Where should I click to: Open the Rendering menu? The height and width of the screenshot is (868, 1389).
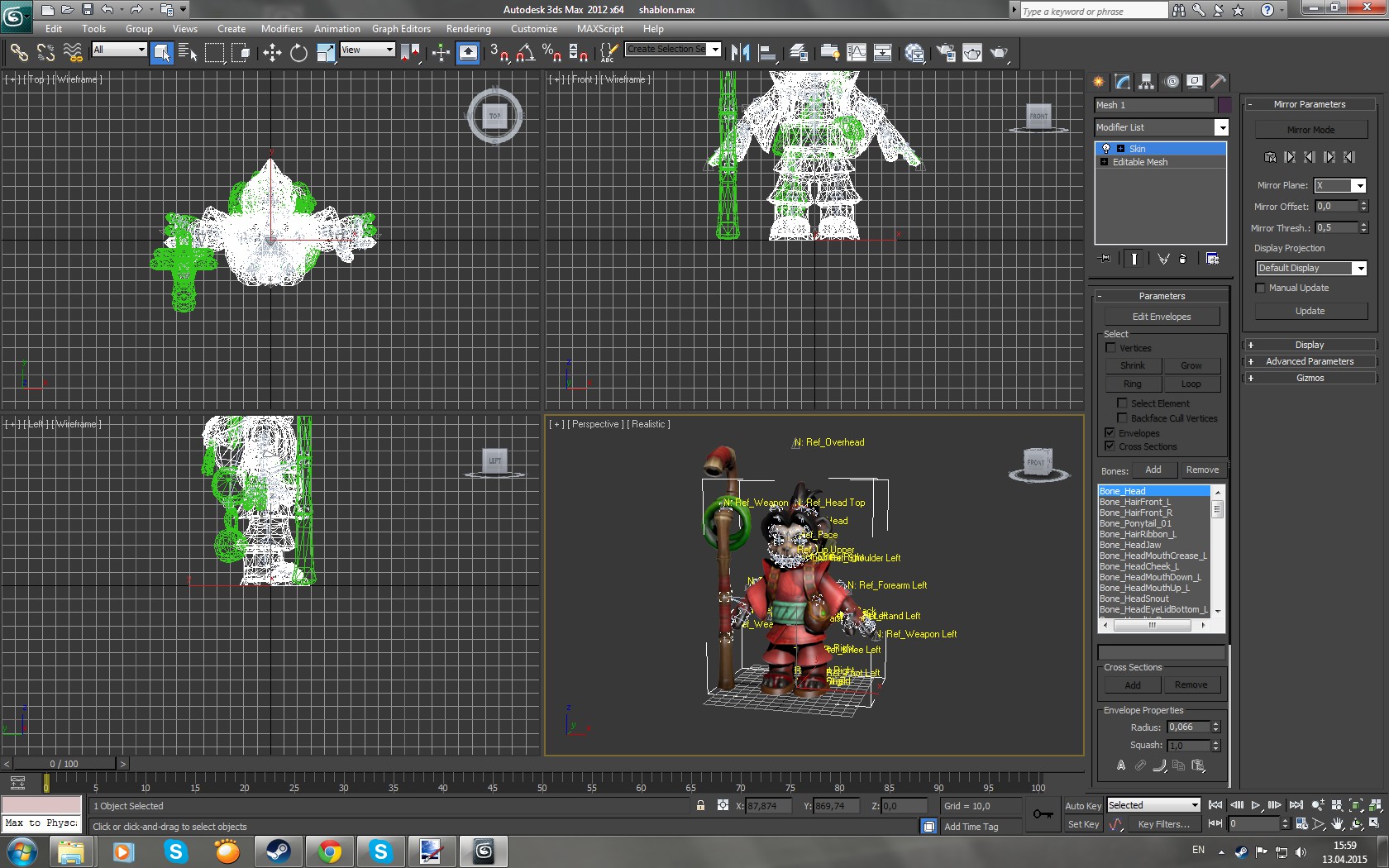coord(468,29)
